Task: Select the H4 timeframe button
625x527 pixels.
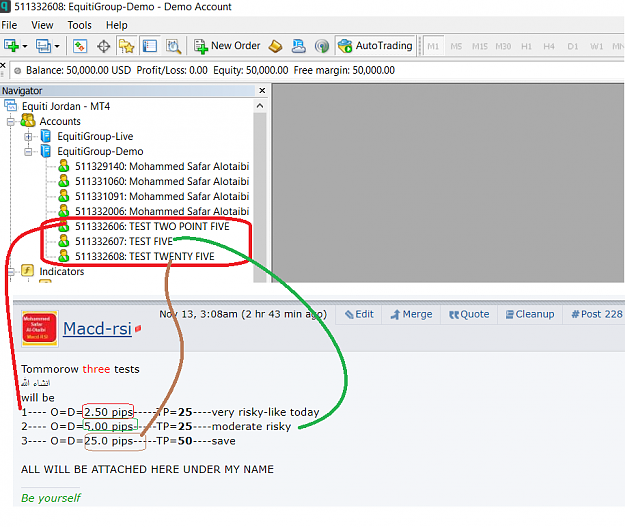Action: 549,46
